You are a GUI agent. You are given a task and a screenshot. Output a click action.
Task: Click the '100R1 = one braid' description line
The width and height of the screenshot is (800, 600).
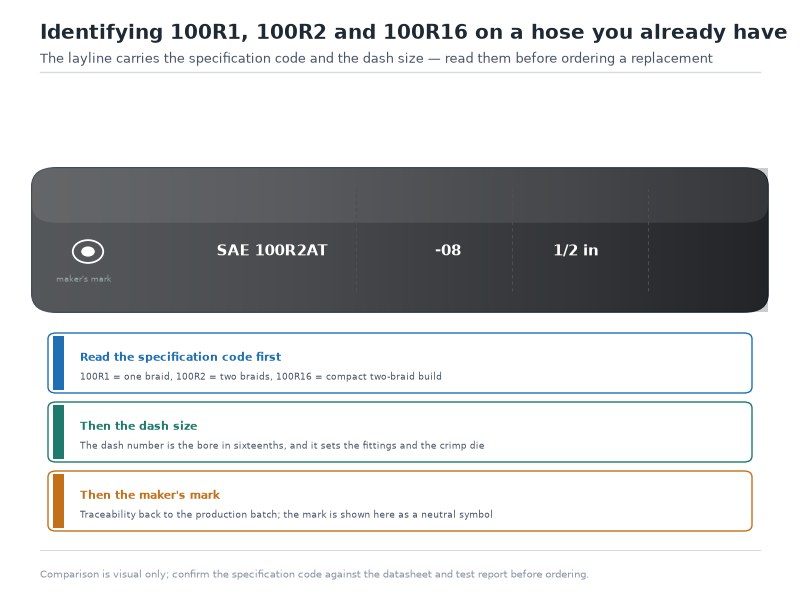[261, 377]
